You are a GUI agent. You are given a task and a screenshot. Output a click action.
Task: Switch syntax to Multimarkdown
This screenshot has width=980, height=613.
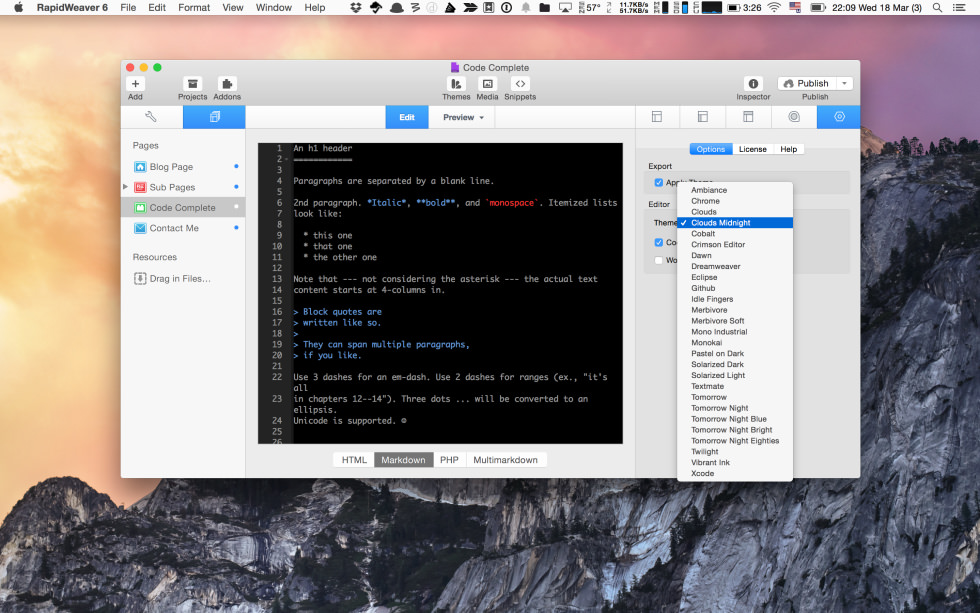tap(505, 460)
